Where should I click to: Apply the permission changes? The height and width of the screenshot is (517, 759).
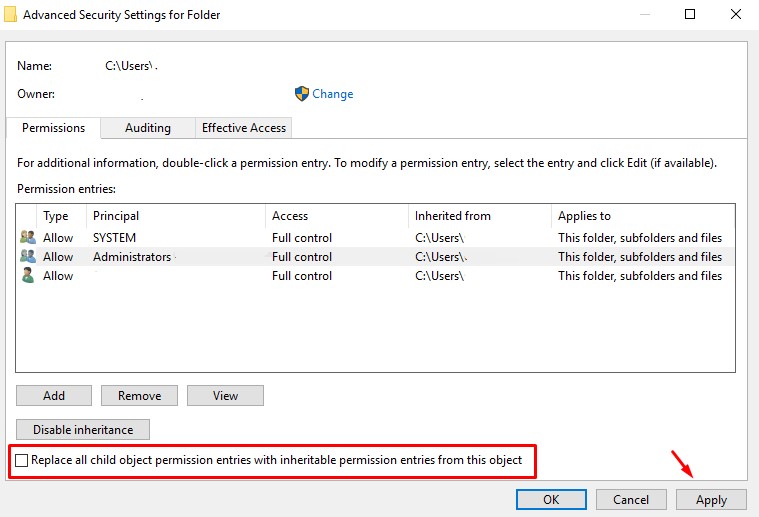(x=711, y=499)
